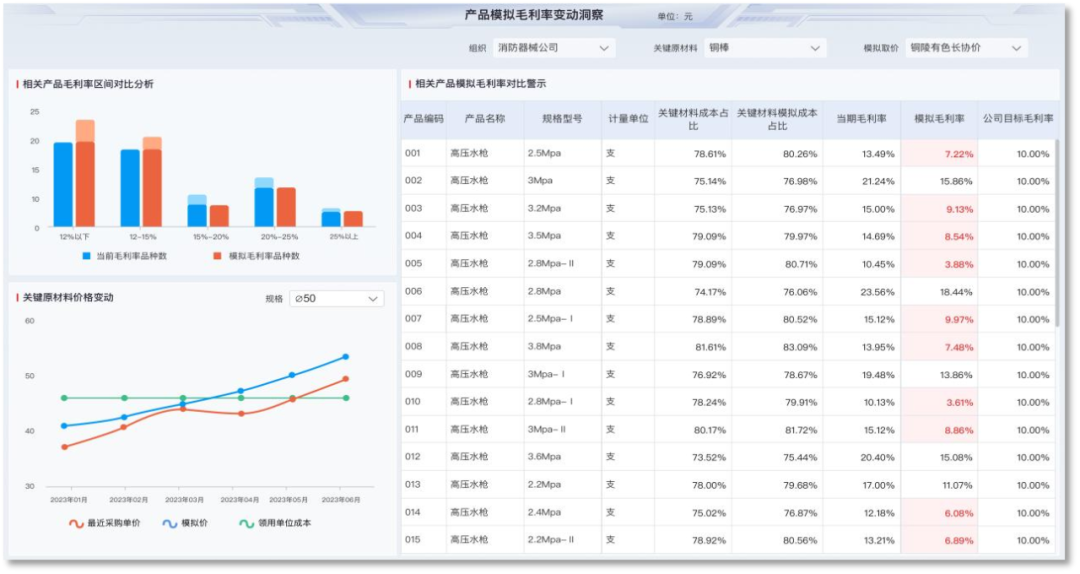Click the orange data point at 2023年01月
This screenshot has width=1080, height=574.
65,447
